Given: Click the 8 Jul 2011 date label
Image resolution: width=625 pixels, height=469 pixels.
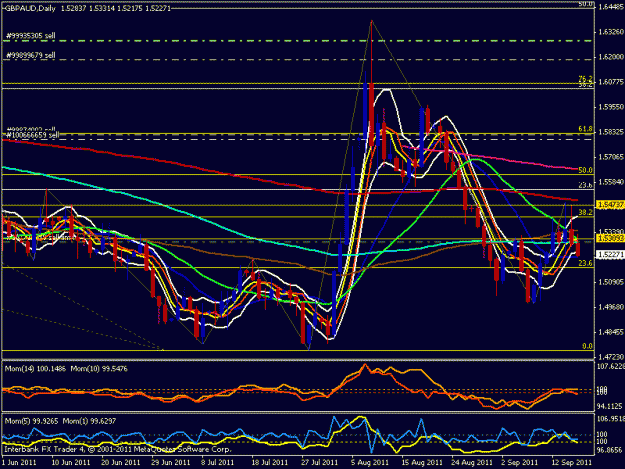Looking at the screenshot, I should pyautogui.click(x=218, y=463).
